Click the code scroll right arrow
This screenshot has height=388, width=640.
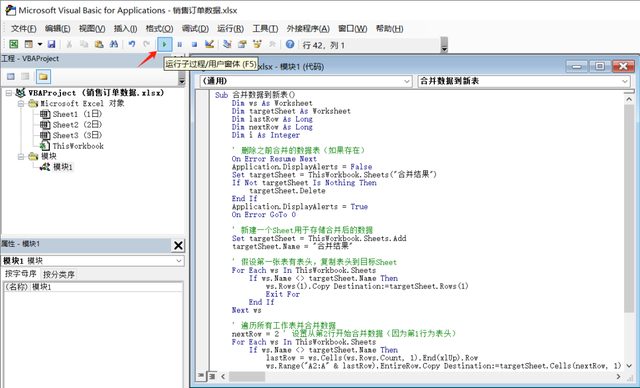(x=618, y=377)
